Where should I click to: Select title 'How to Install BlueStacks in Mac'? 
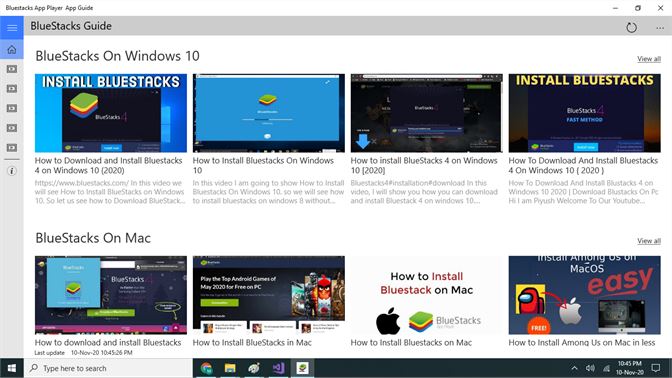click(252, 342)
